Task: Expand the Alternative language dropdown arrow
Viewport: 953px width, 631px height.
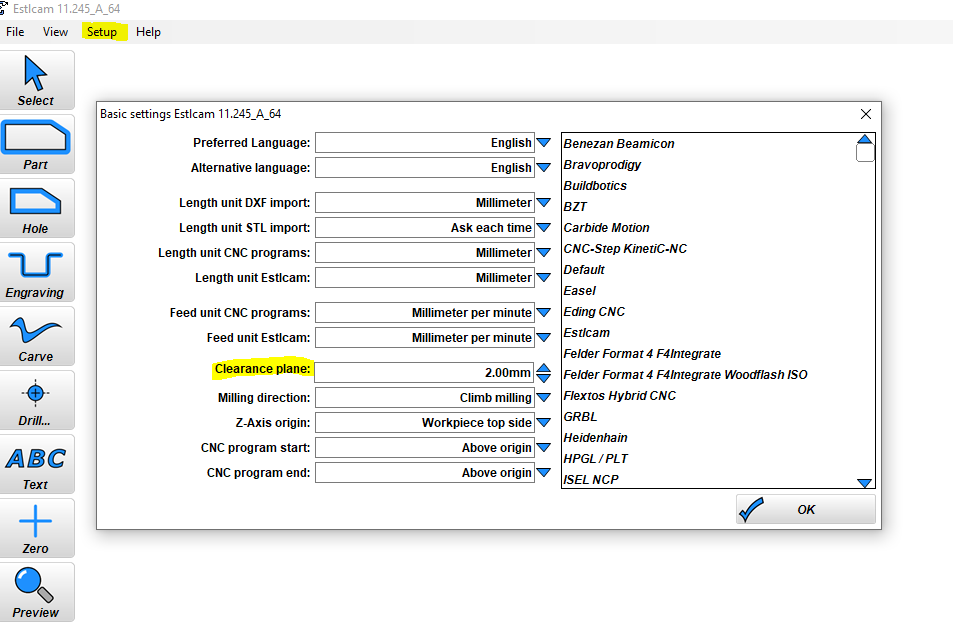Action: pyautogui.click(x=544, y=168)
